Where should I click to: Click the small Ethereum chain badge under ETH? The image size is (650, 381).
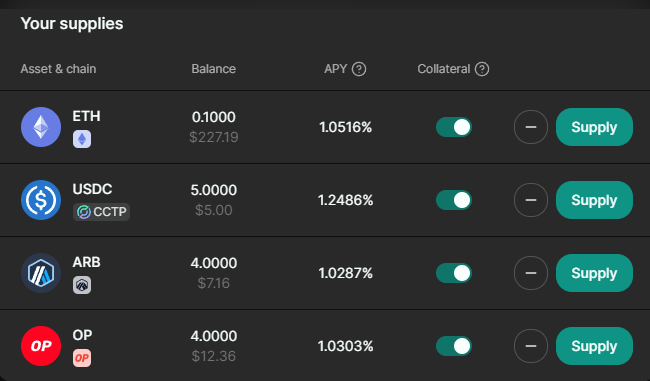click(x=82, y=139)
